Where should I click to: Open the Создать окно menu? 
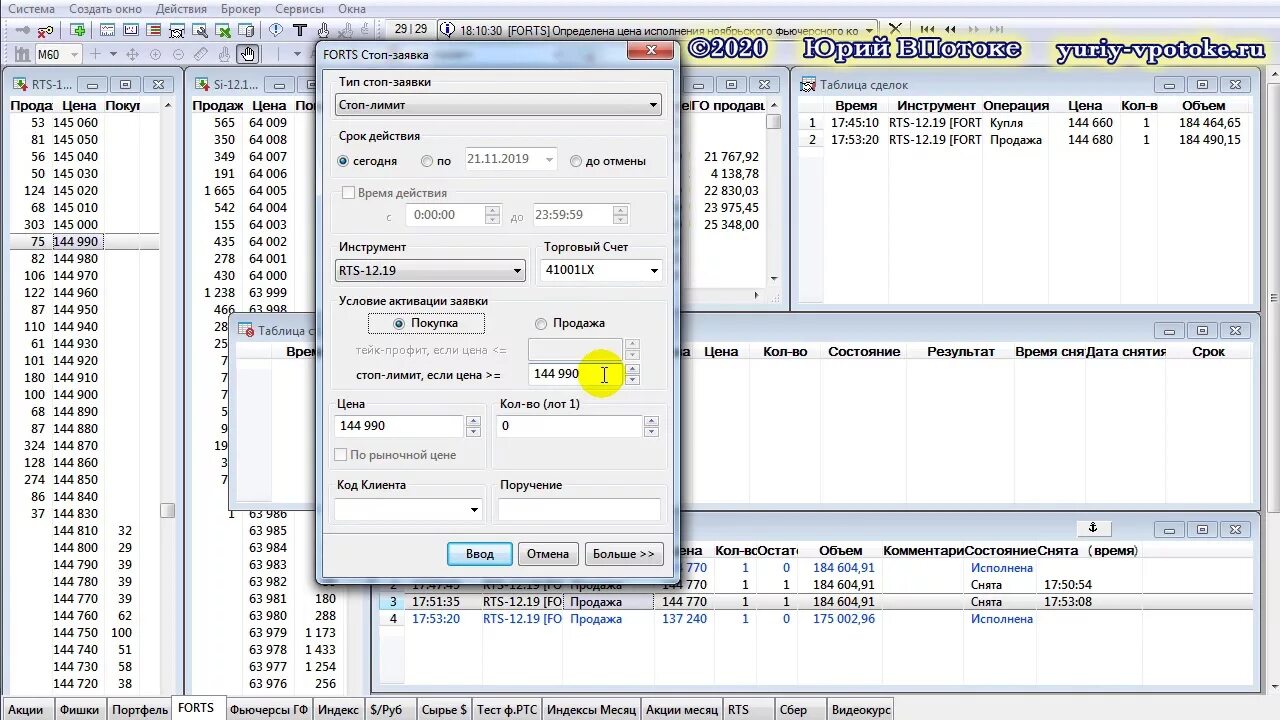coord(105,8)
